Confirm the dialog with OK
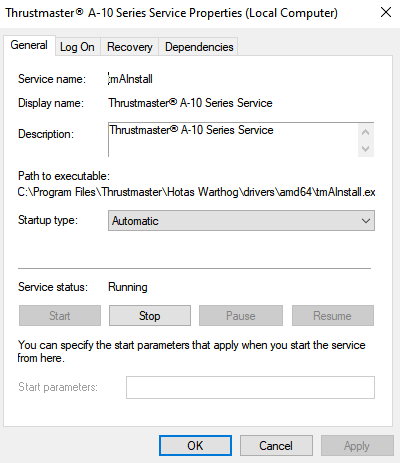The width and height of the screenshot is (400, 463). [195, 445]
